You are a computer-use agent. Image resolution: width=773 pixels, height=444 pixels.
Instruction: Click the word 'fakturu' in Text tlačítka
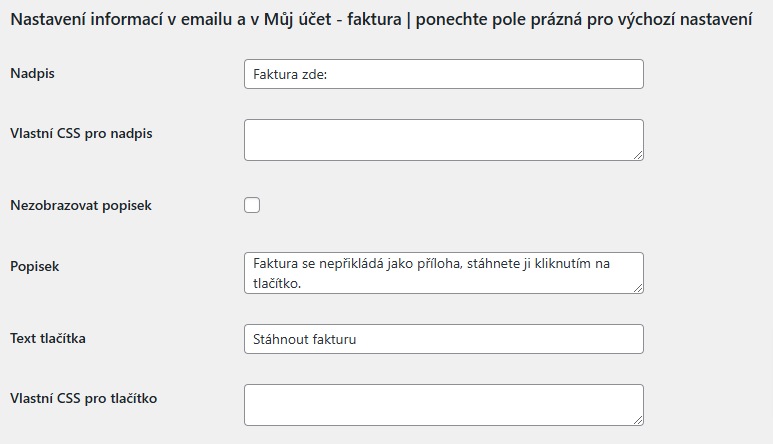pyautogui.click(x=335, y=340)
